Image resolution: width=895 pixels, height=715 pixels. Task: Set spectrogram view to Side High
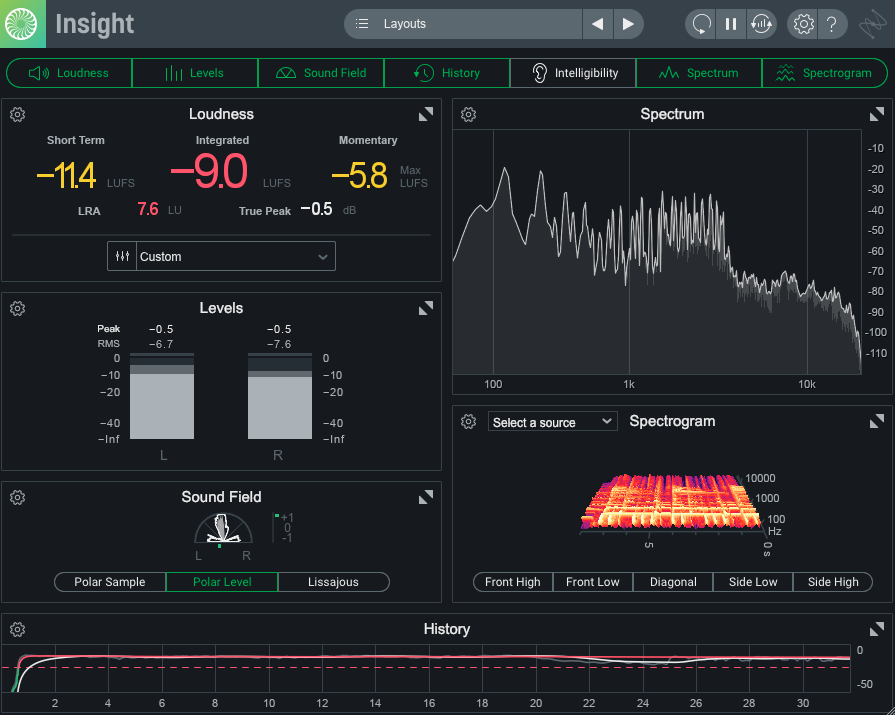click(x=833, y=582)
